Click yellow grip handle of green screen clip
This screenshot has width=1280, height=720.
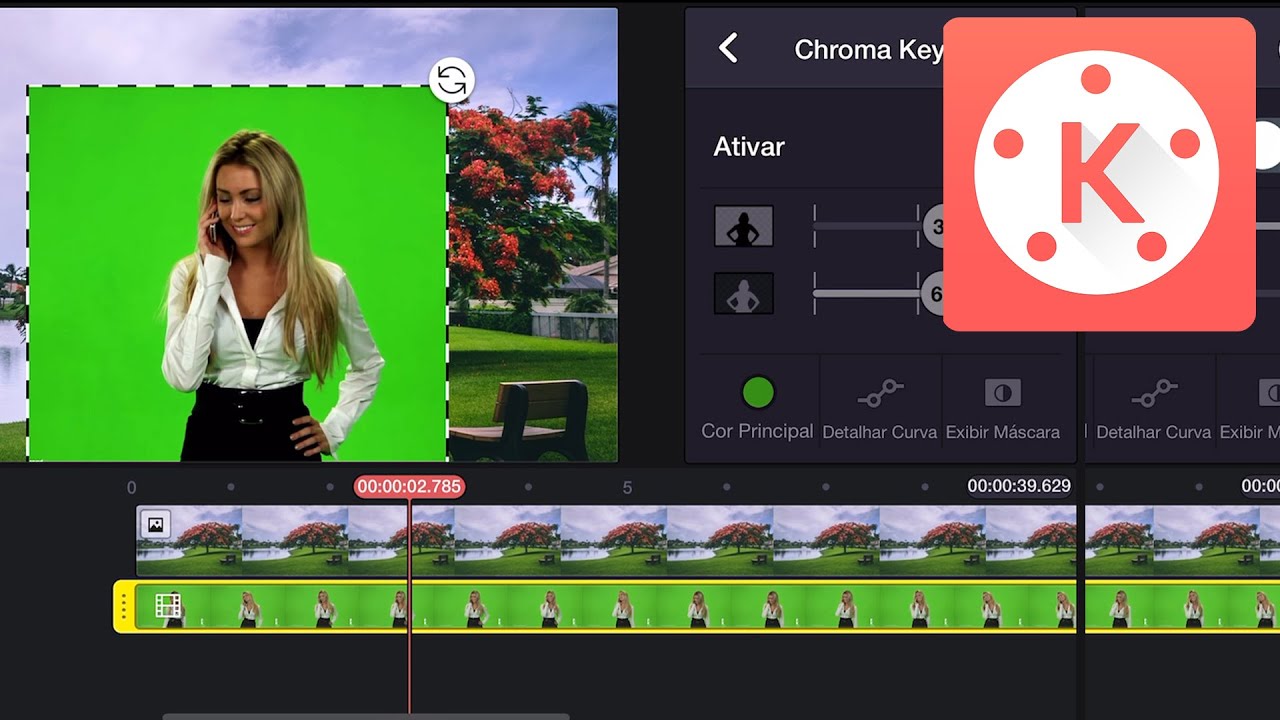(124, 606)
